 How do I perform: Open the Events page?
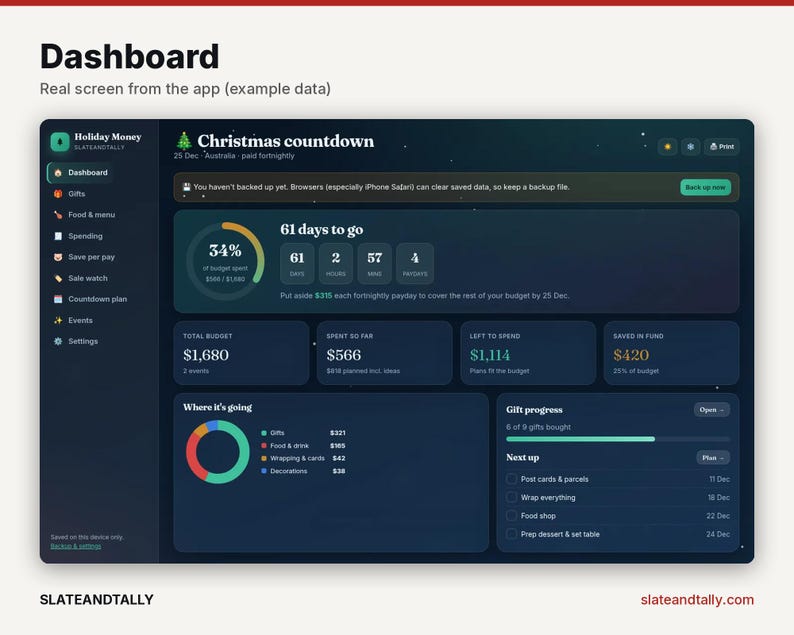point(81,320)
